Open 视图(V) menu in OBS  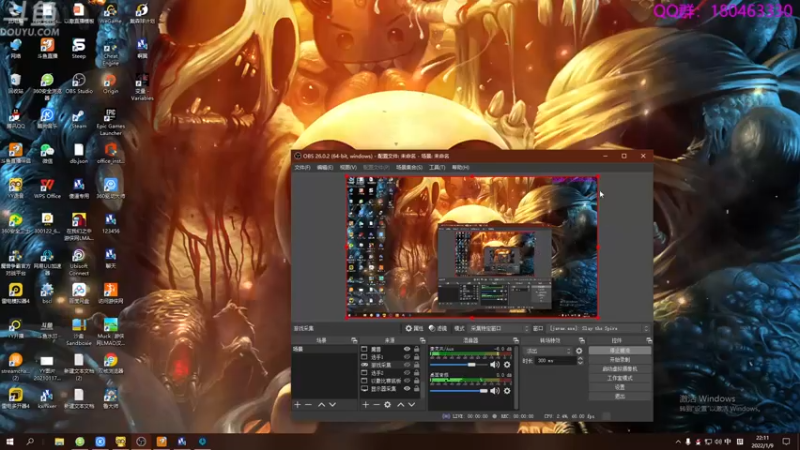click(x=348, y=167)
